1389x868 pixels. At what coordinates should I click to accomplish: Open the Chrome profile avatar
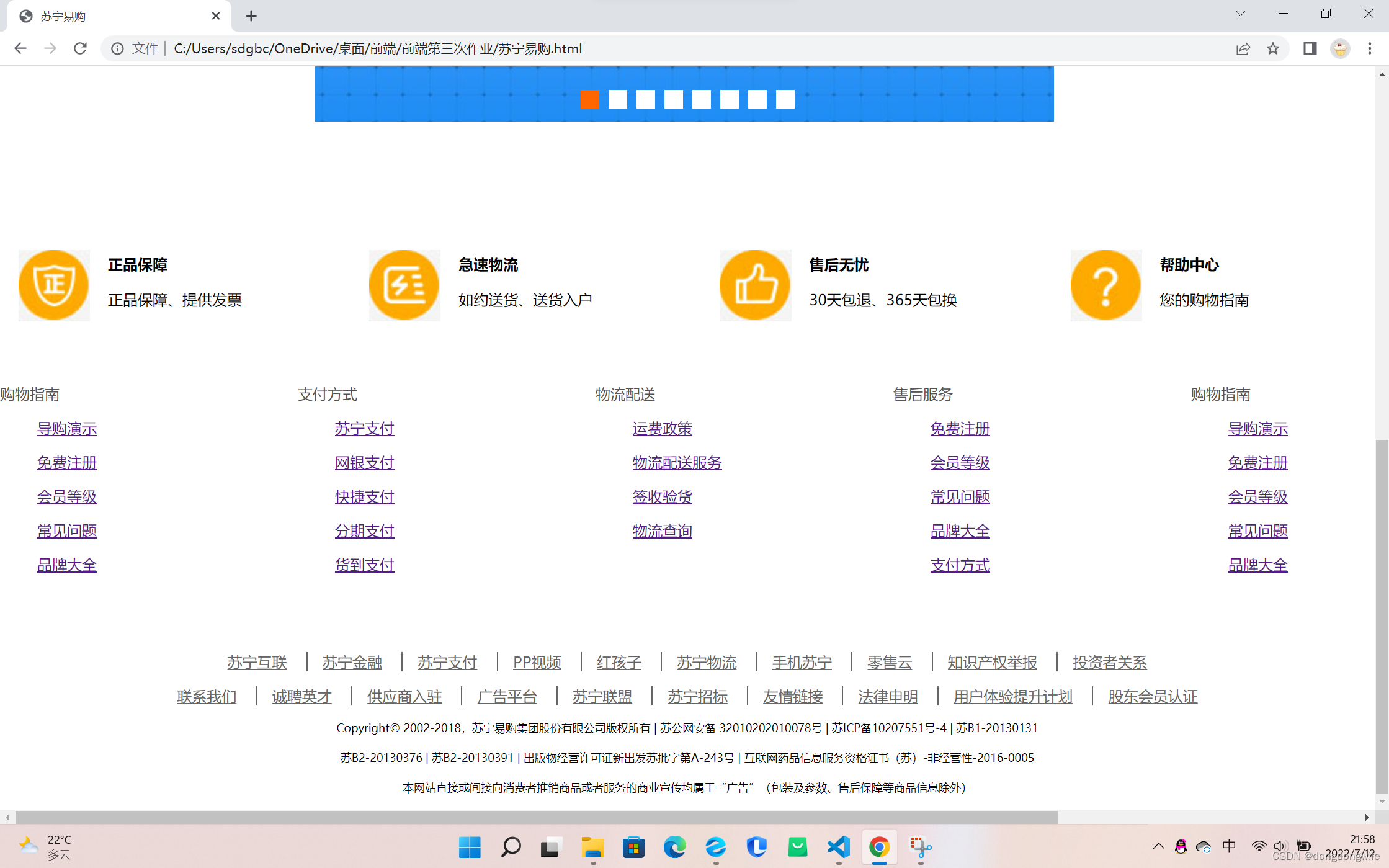click(1340, 48)
